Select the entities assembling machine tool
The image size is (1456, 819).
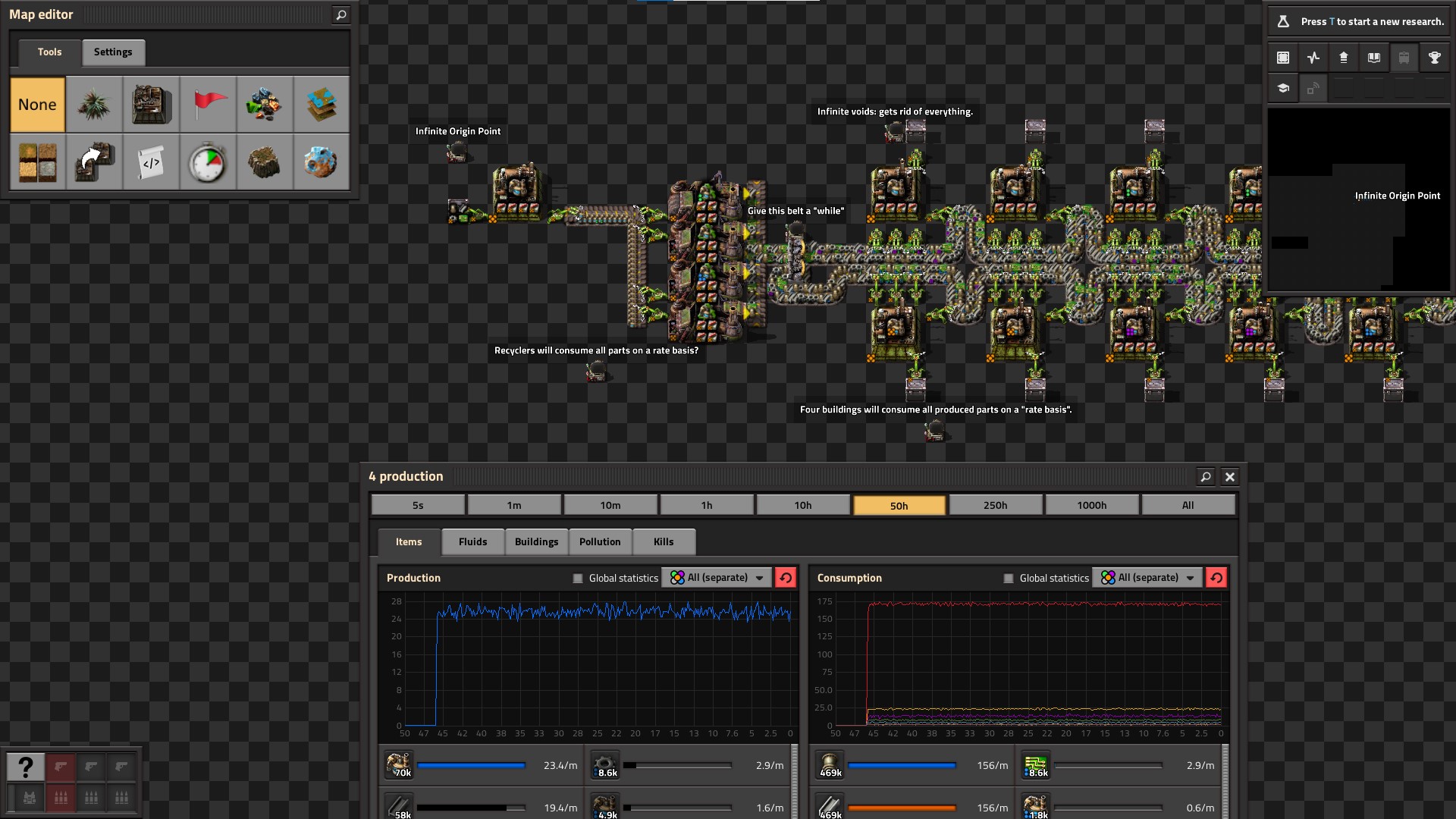click(x=151, y=105)
